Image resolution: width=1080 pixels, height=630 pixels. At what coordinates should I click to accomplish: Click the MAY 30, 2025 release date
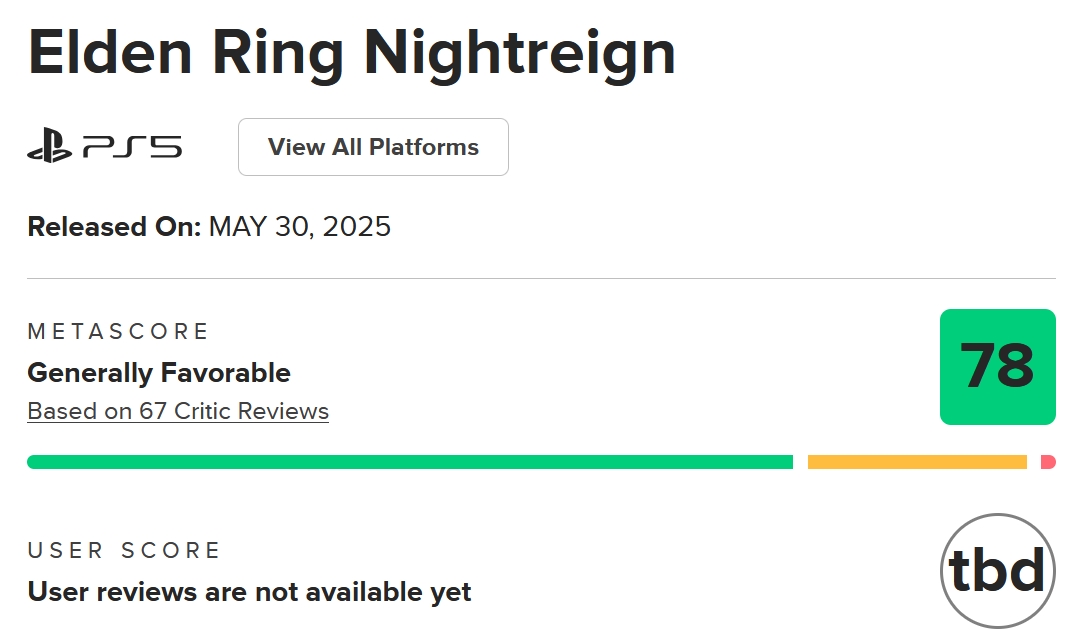tap(300, 227)
